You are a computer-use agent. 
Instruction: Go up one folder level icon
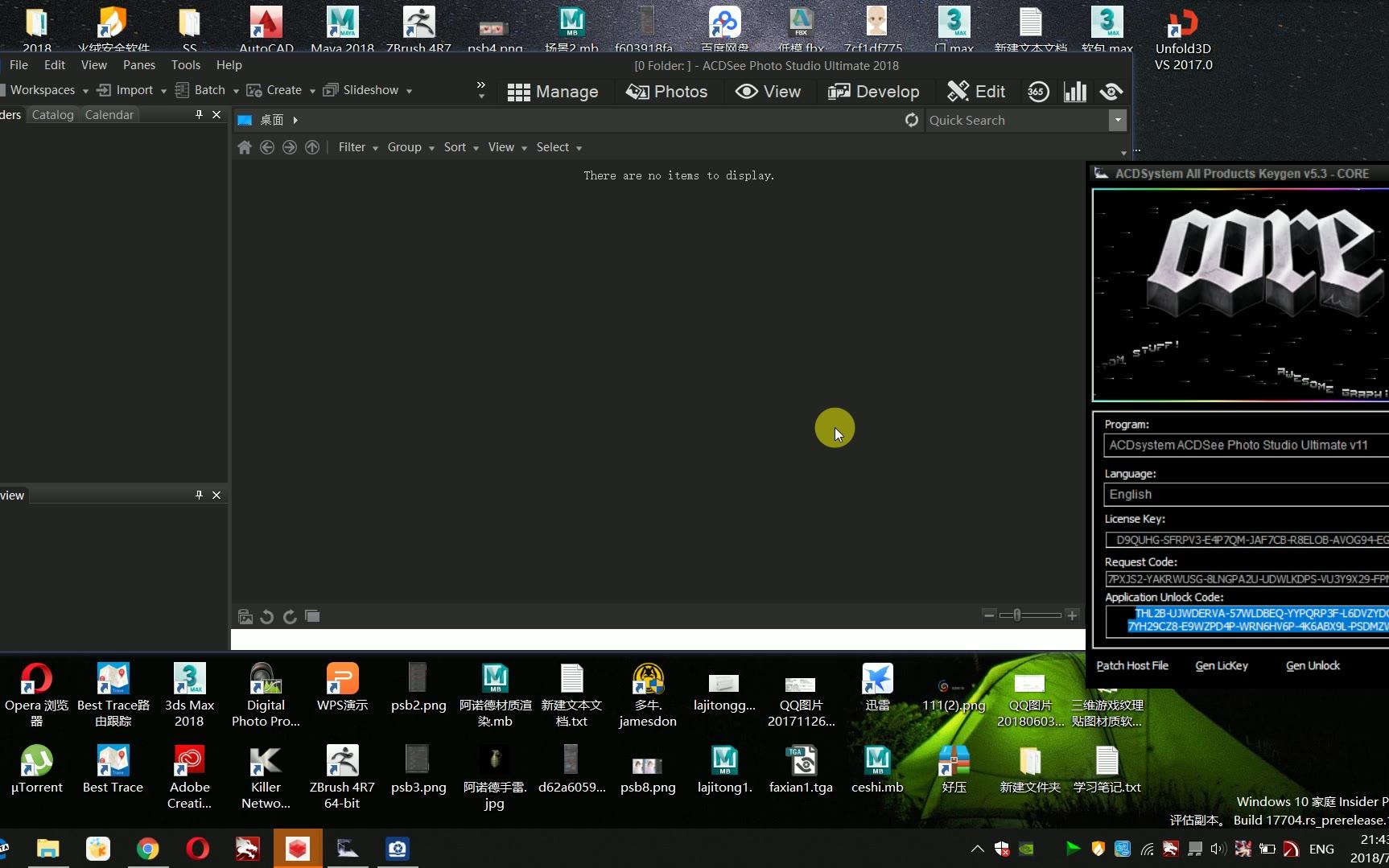pyautogui.click(x=312, y=147)
